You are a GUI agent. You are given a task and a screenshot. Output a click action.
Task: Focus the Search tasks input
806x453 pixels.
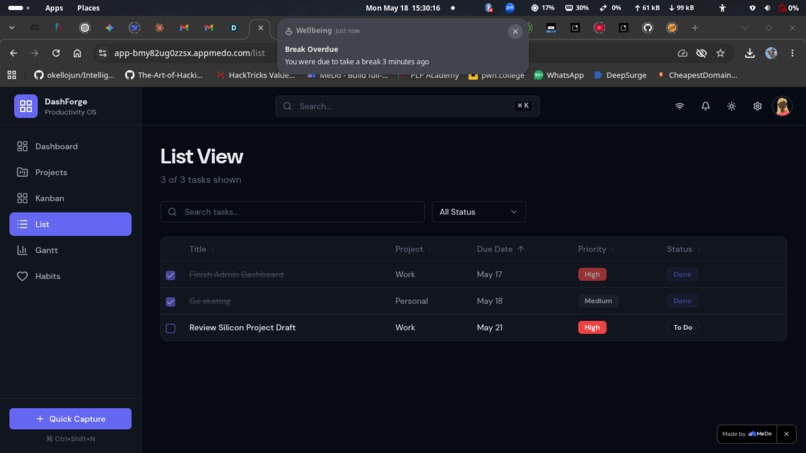tap(292, 212)
